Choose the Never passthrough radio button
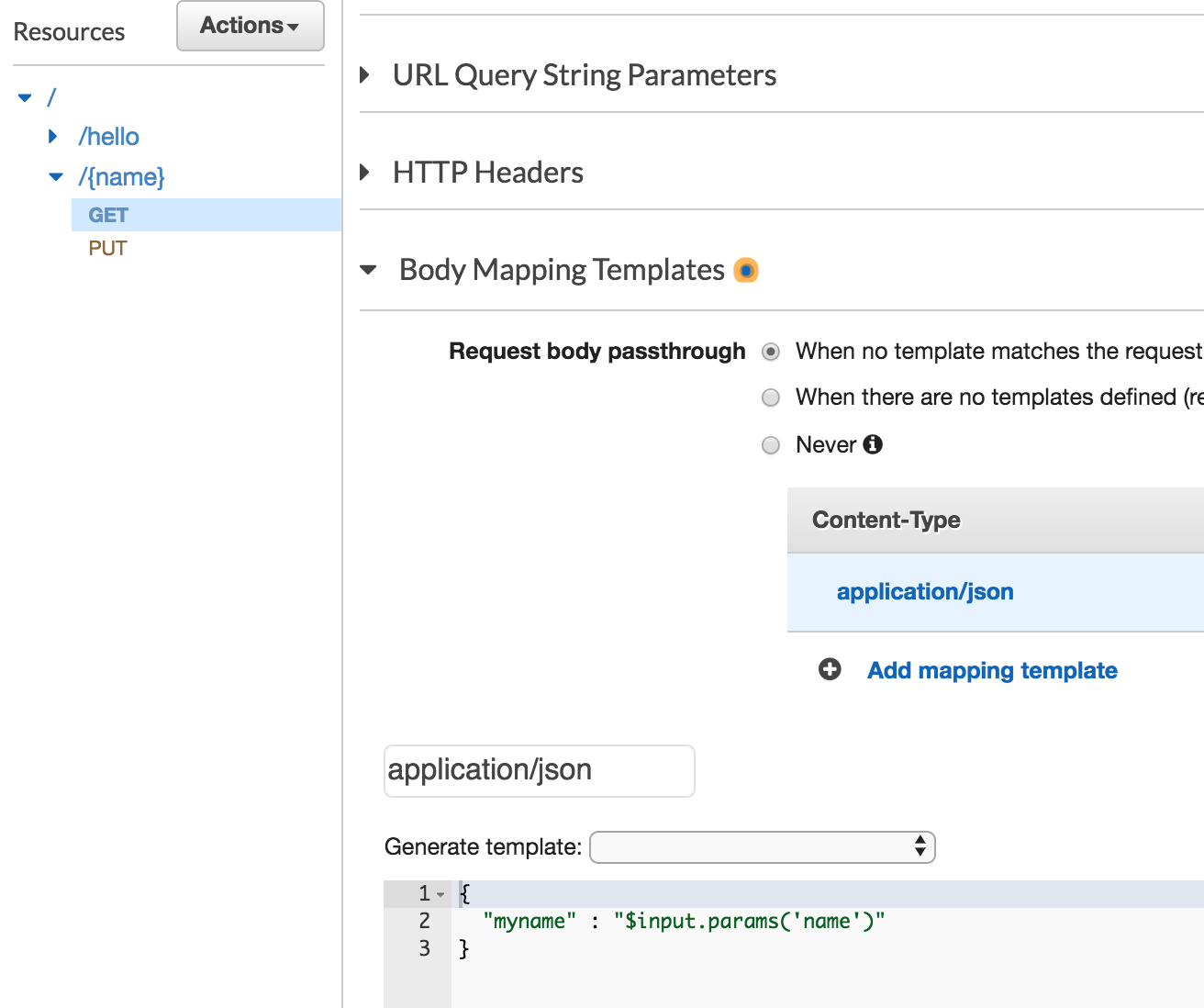This screenshot has height=1008, width=1204. (771, 445)
